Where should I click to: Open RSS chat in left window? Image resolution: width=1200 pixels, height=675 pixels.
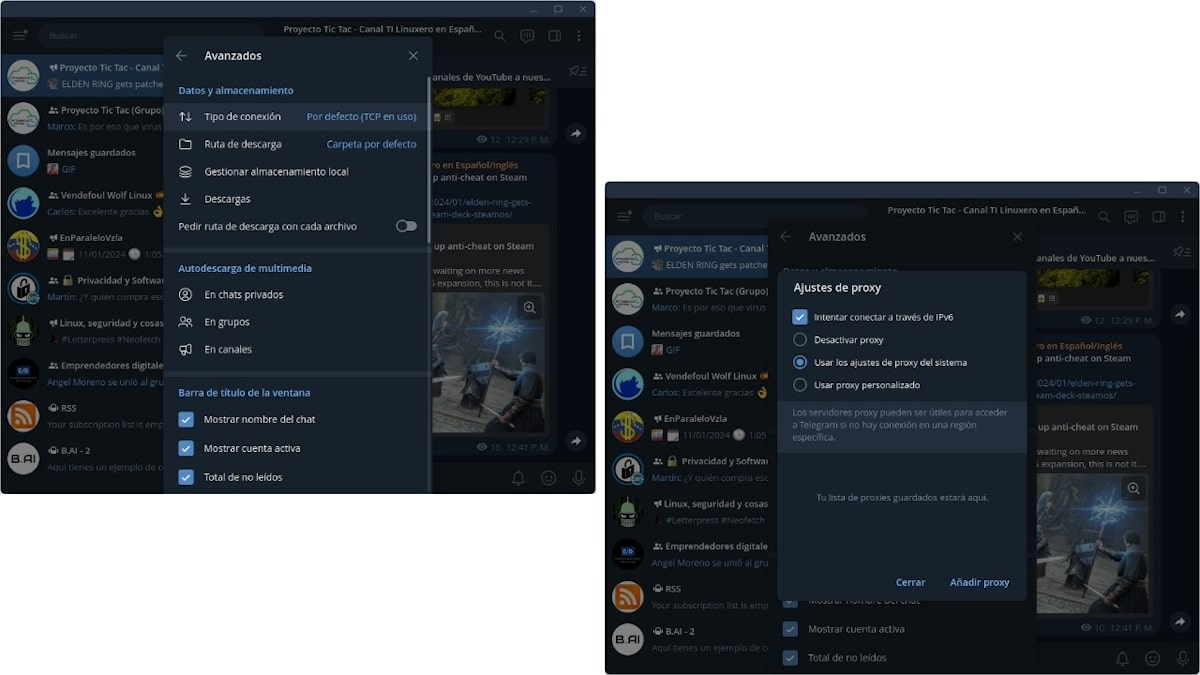[82, 416]
